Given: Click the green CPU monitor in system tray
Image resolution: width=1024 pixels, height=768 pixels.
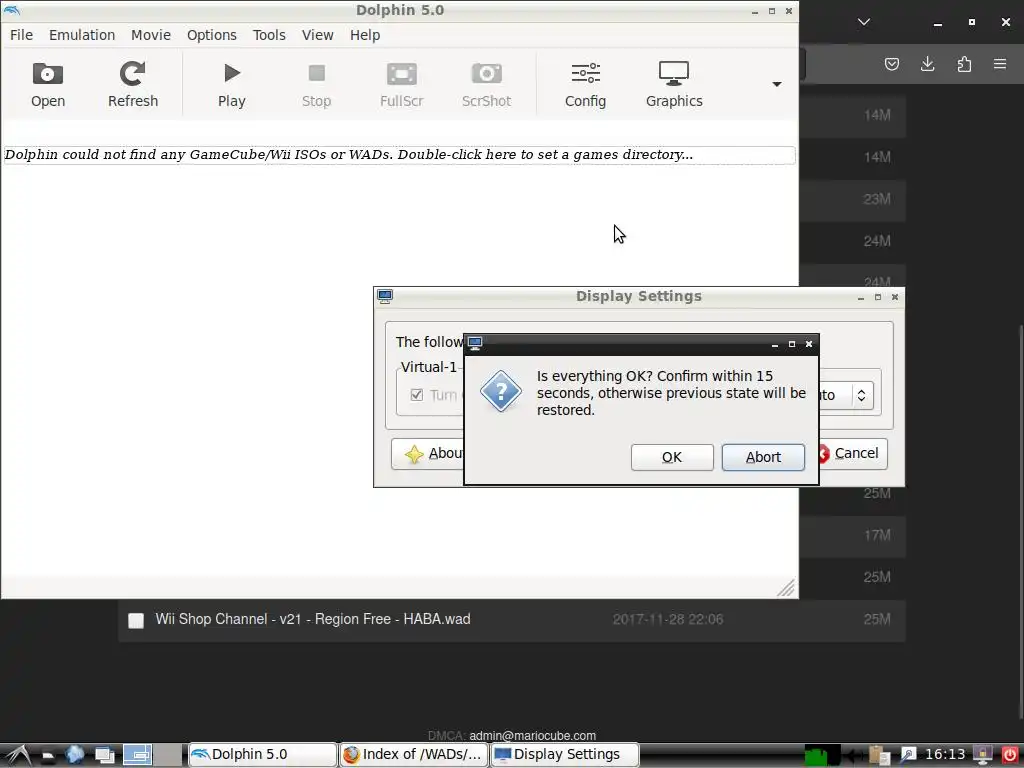Looking at the screenshot, I should coord(822,755).
